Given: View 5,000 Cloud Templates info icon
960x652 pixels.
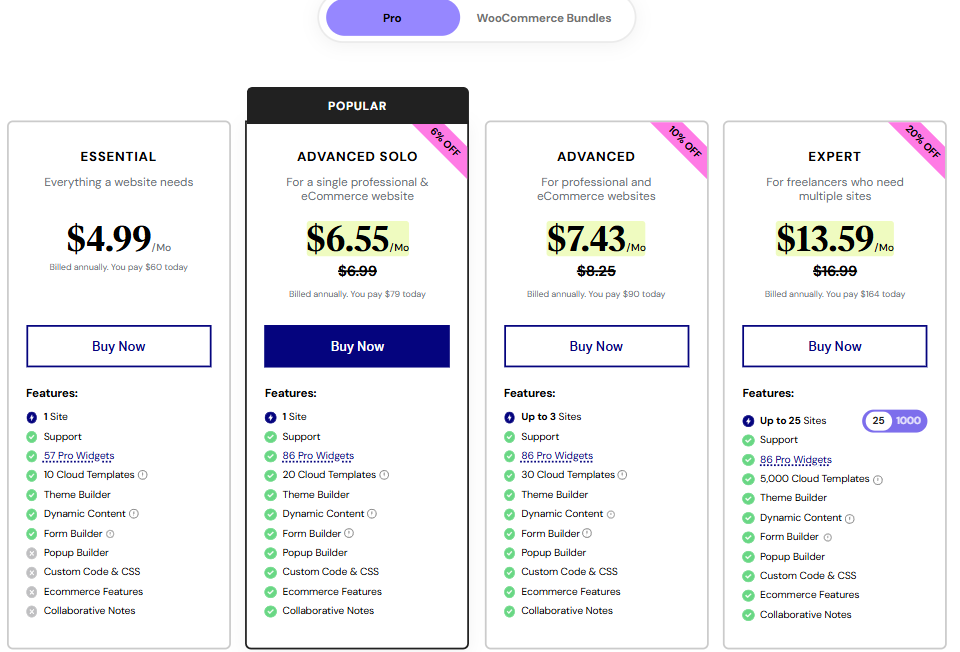Looking at the screenshot, I should click(878, 479).
